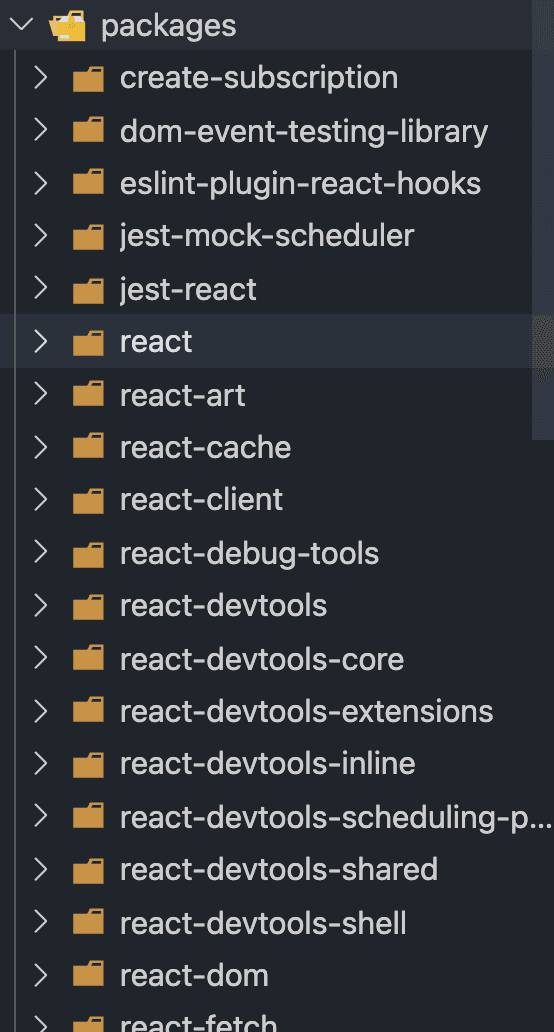Select the react-devtools-core folder name
The height and width of the screenshot is (1032, 554).
tap(262, 659)
